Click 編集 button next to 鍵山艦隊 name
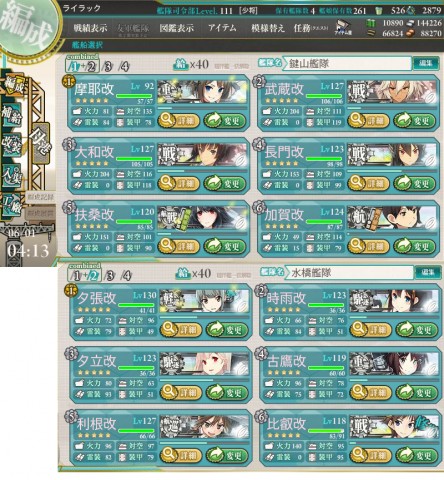The height and width of the screenshot is (480, 444). point(425,63)
